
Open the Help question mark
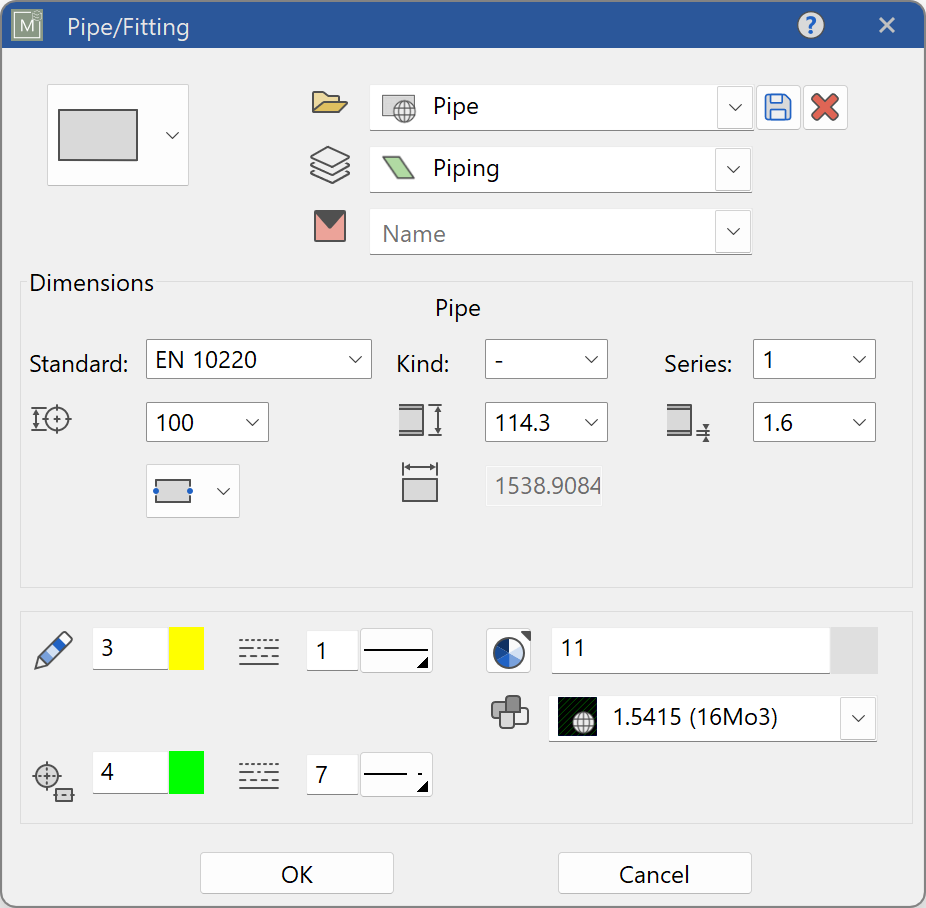[810, 26]
